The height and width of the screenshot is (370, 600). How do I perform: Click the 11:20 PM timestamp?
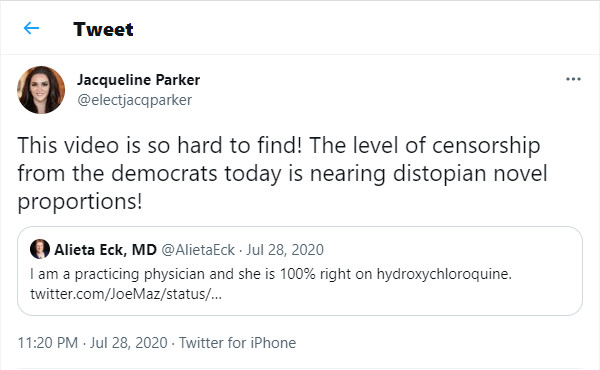(47, 343)
